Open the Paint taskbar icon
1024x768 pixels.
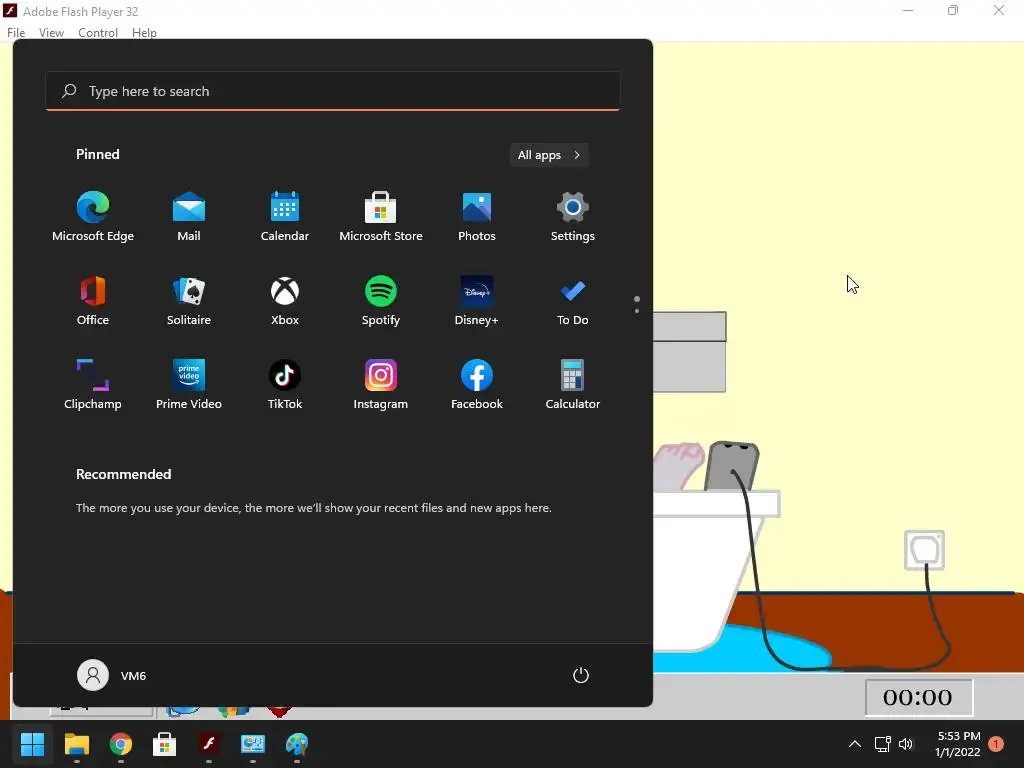(x=297, y=744)
